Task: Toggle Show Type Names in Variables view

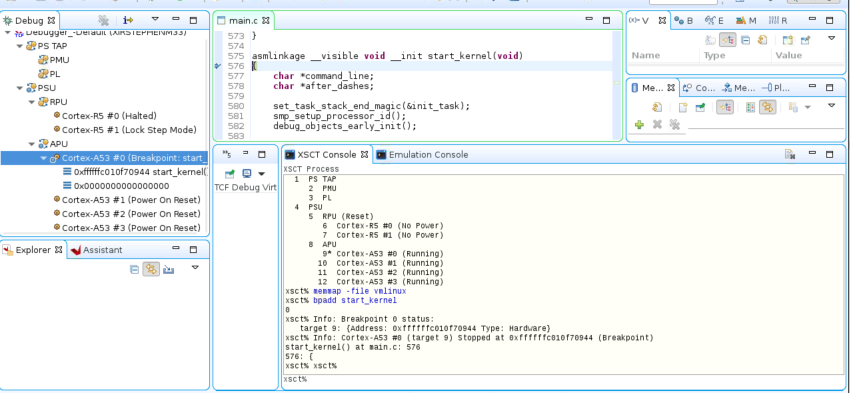Action: tap(710, 40)
